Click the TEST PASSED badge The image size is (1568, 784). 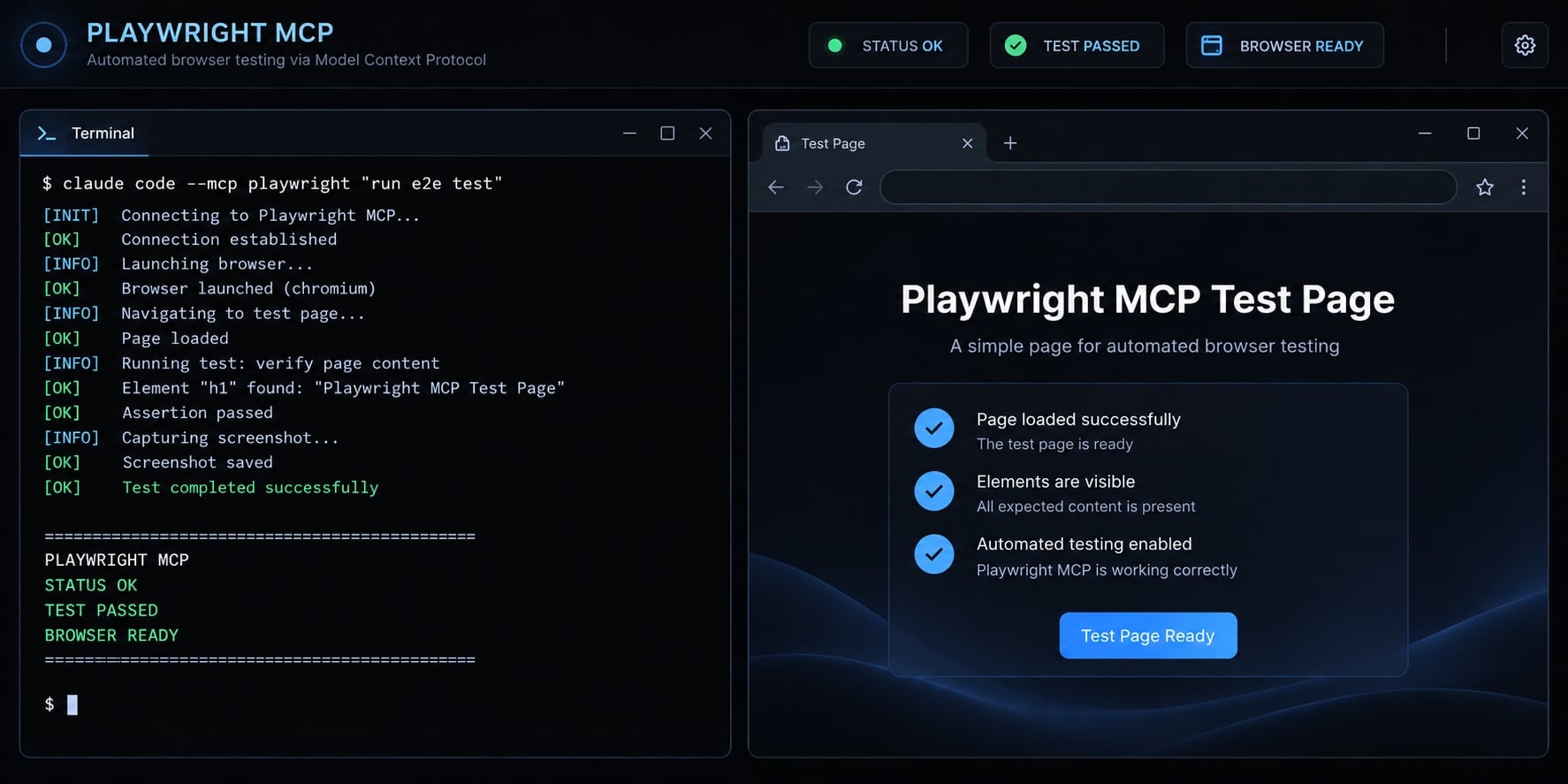pyautogui.click(x=1077, y=45)
